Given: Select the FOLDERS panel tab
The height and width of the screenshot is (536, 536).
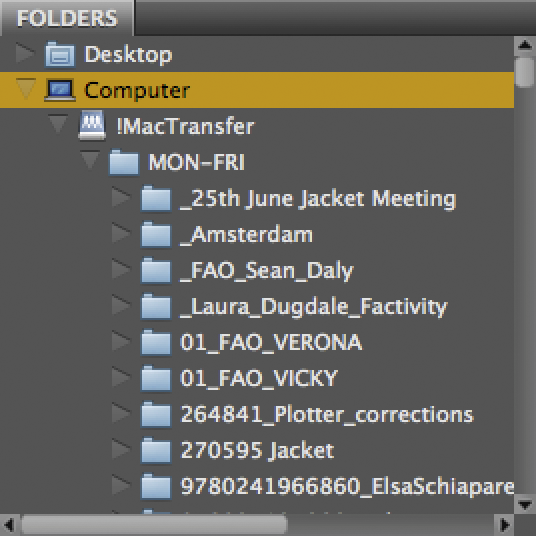Looking at the screenshot, I should (67, 18).
